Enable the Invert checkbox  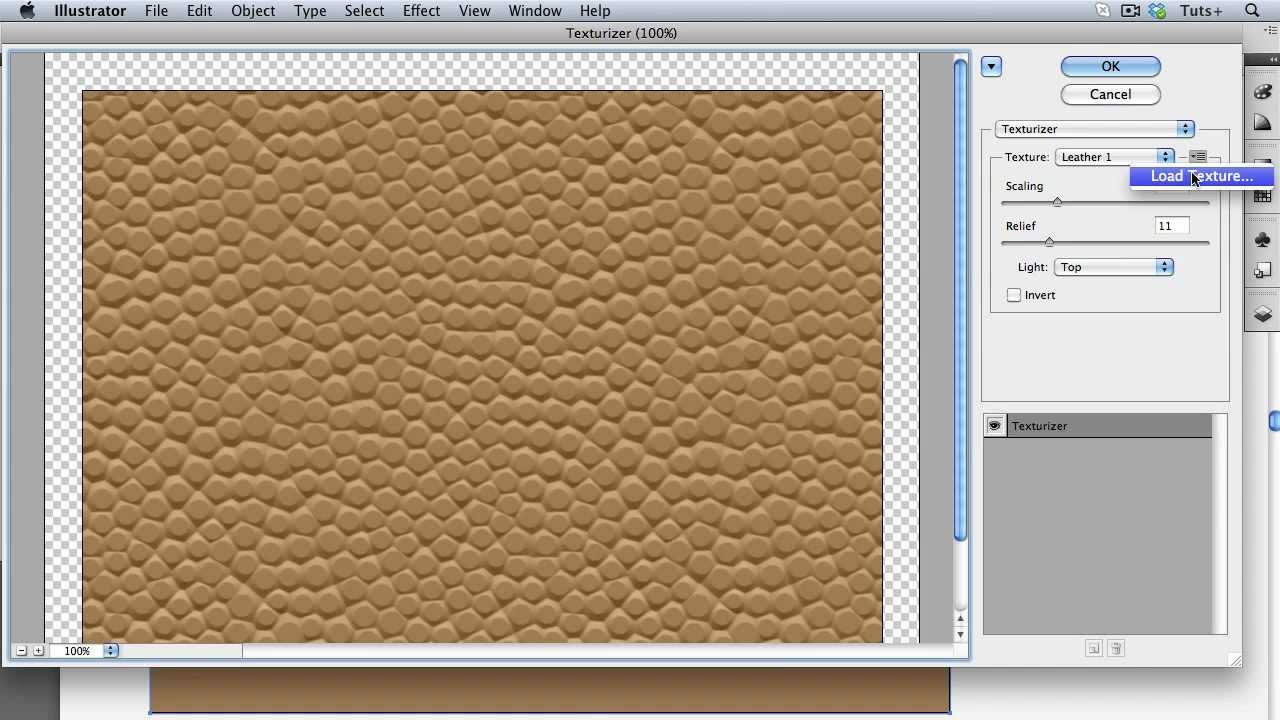(1014, 295)
